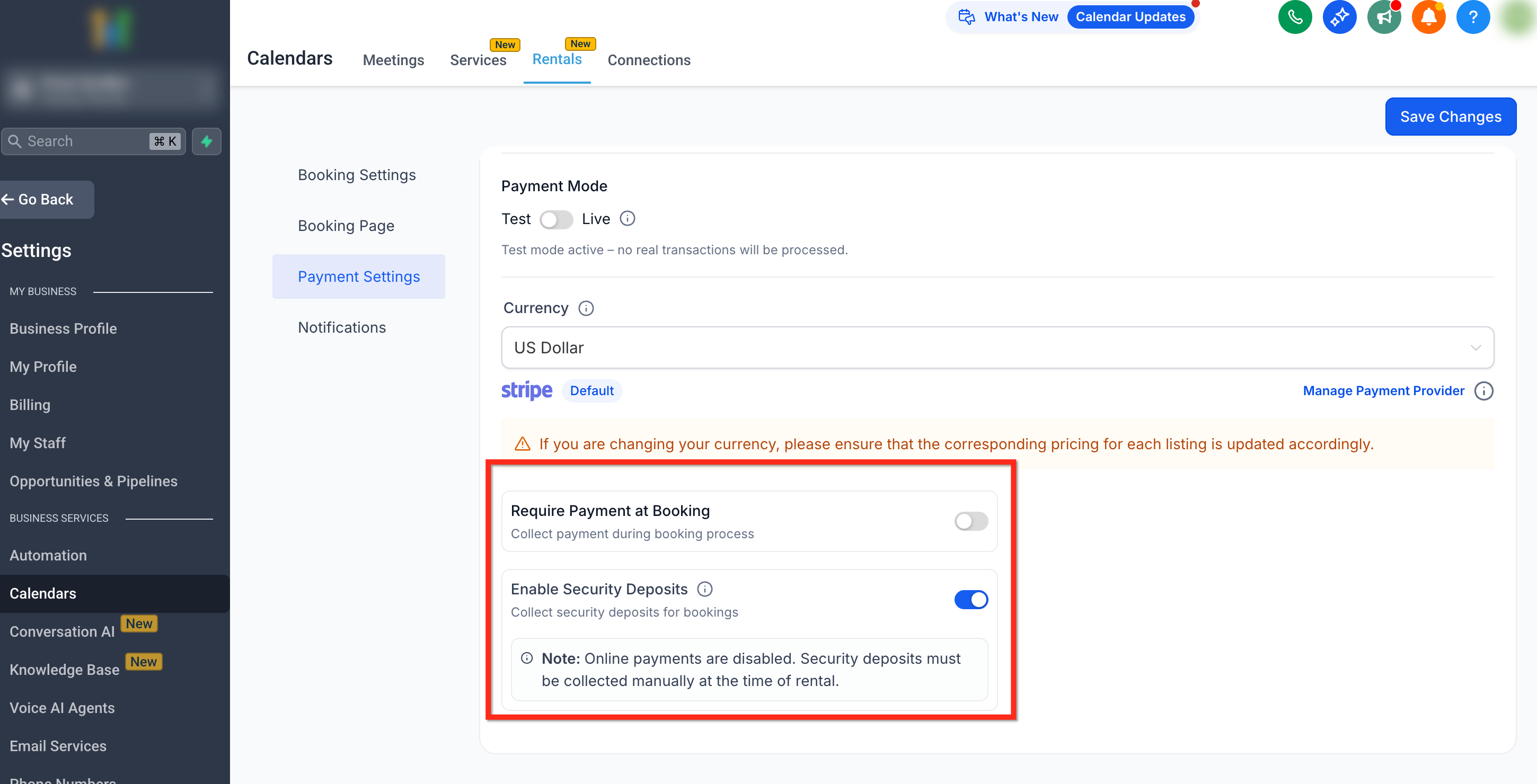The image size is (1537, 784).
Task: Click the green lightning quick actions icon
Action: pos(207,141)
